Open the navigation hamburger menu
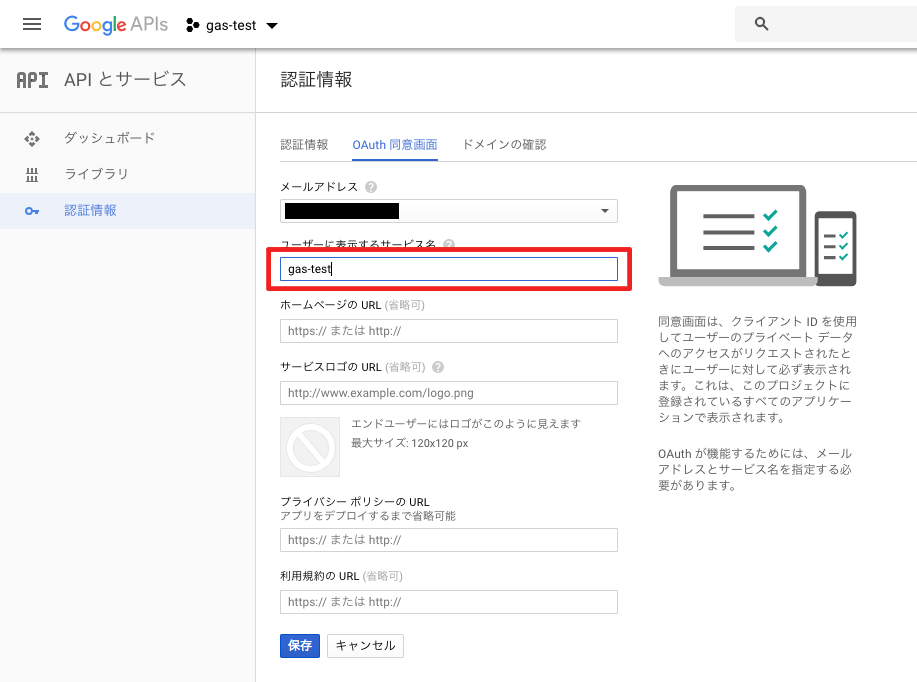 [31, 24]
